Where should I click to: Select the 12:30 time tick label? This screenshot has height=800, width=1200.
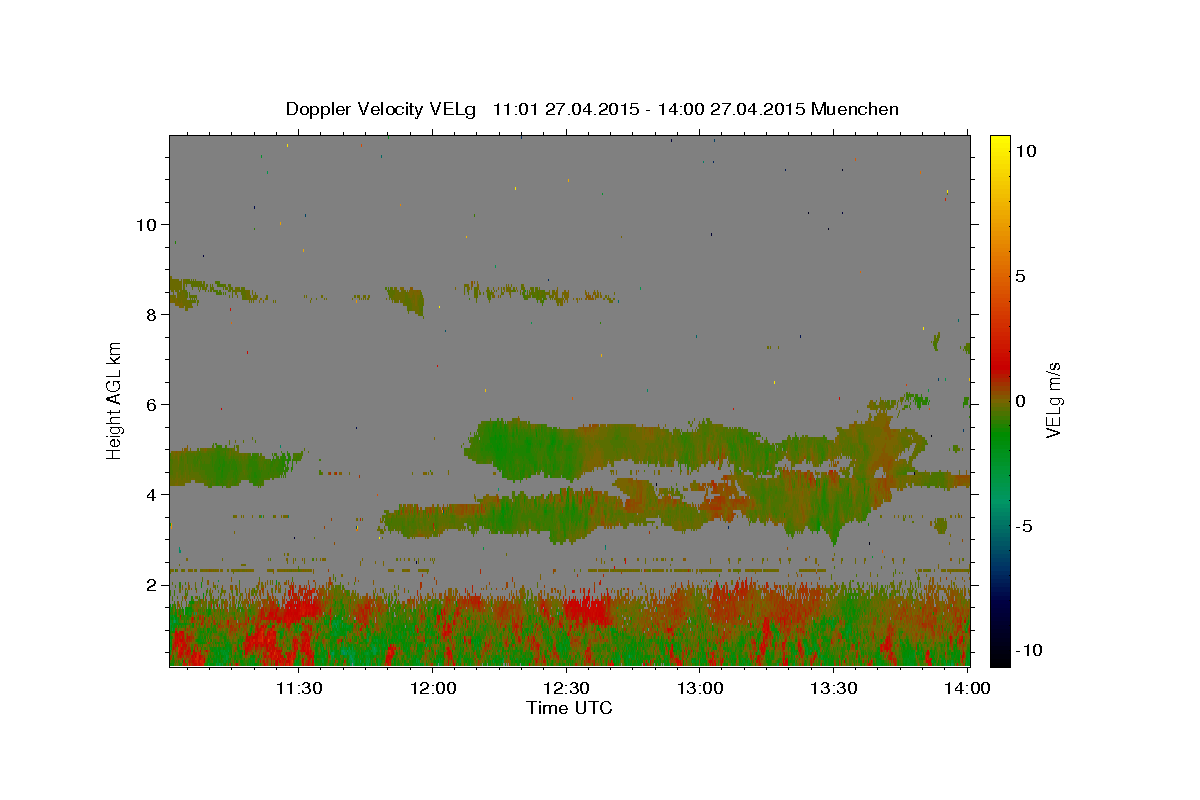click(566, 688)
